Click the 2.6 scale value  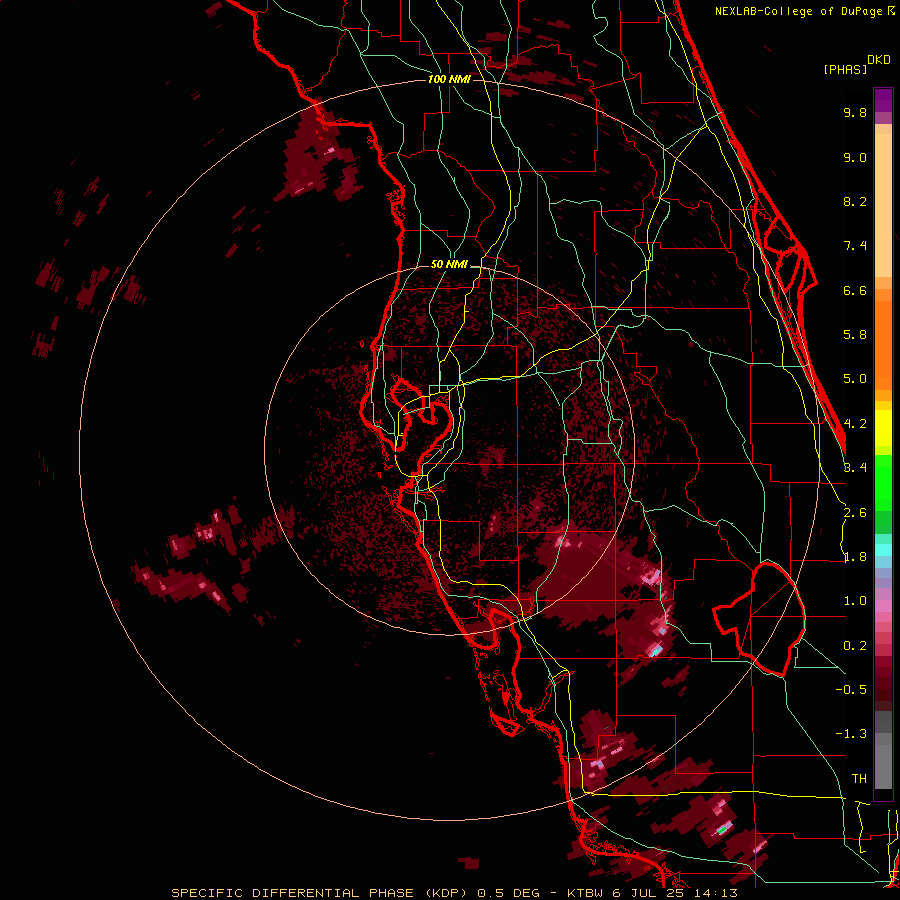[855, 513]
